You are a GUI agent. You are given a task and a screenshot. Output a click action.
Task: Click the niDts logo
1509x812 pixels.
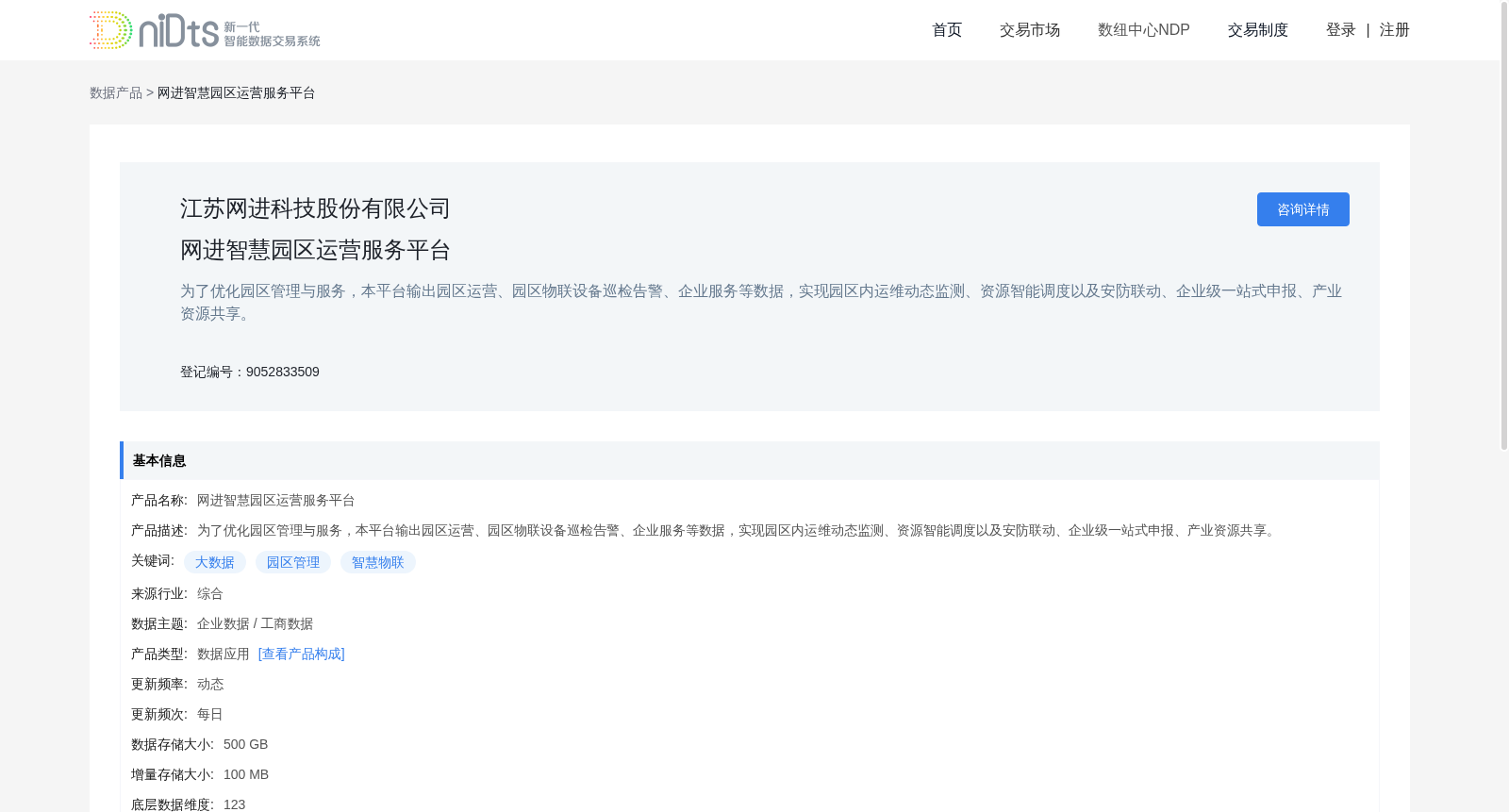205,30
